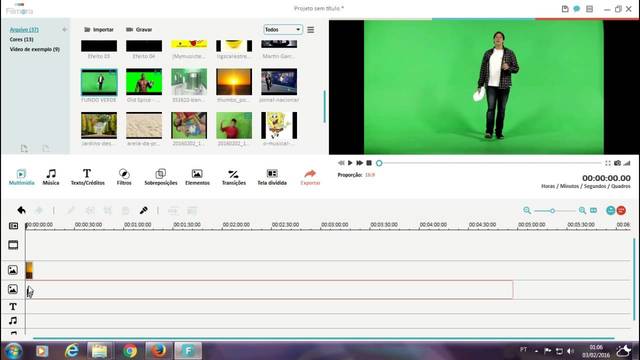The height and width of the screenshot is (360, 640).
Task: Select the sunset thumb thumbnail
Action: (234, 82)
